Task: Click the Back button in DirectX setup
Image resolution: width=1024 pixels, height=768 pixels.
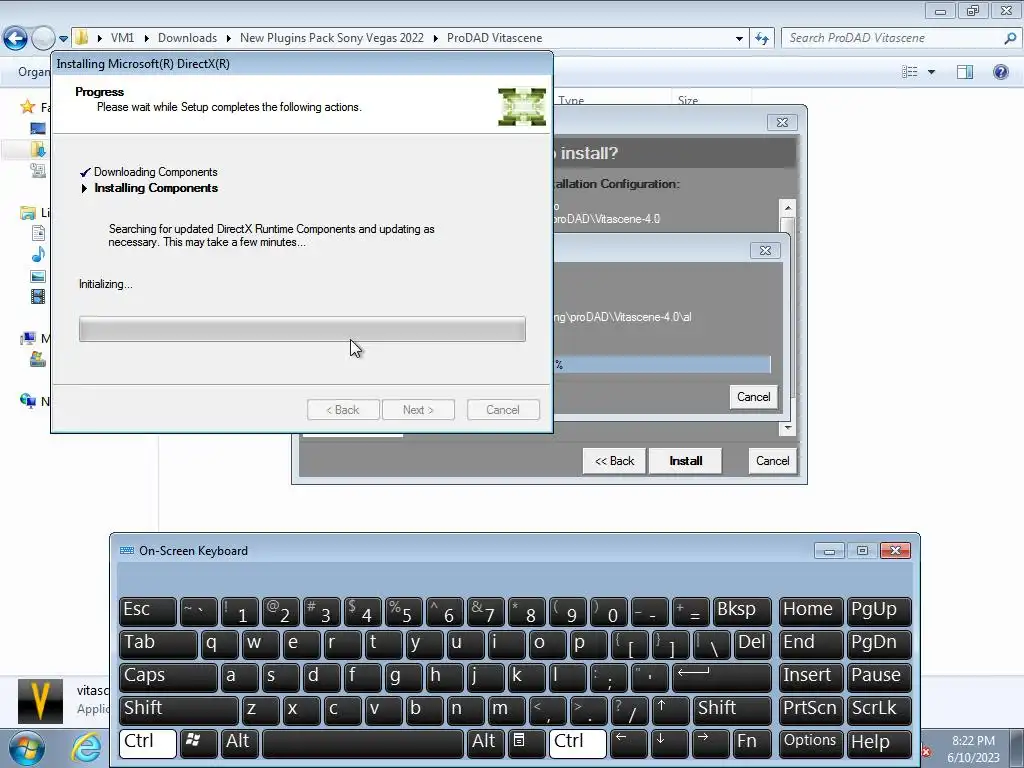Action: click(343, 409)
